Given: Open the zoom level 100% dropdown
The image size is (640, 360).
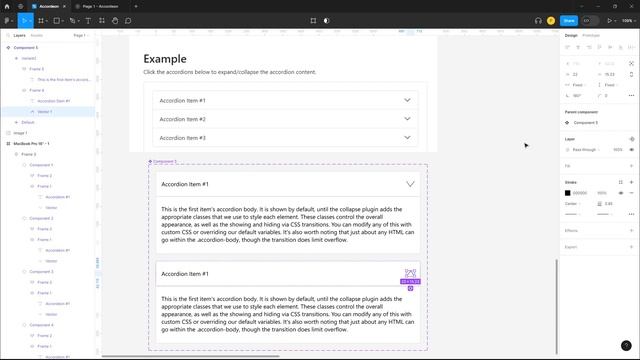Looking at the screenshot, I should [629, 20].
